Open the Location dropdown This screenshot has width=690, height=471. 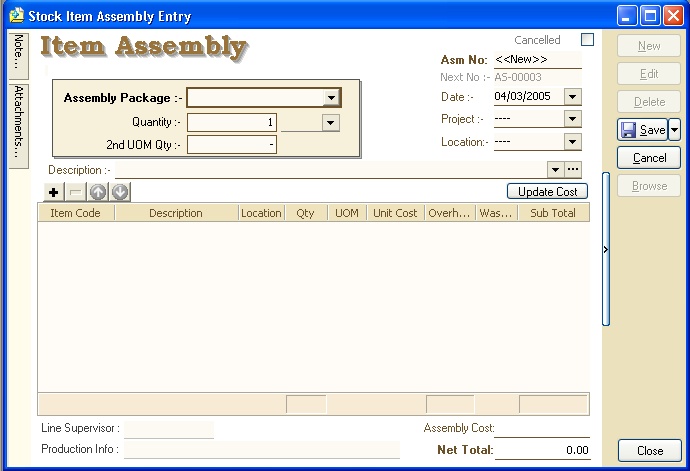[572, 142]
